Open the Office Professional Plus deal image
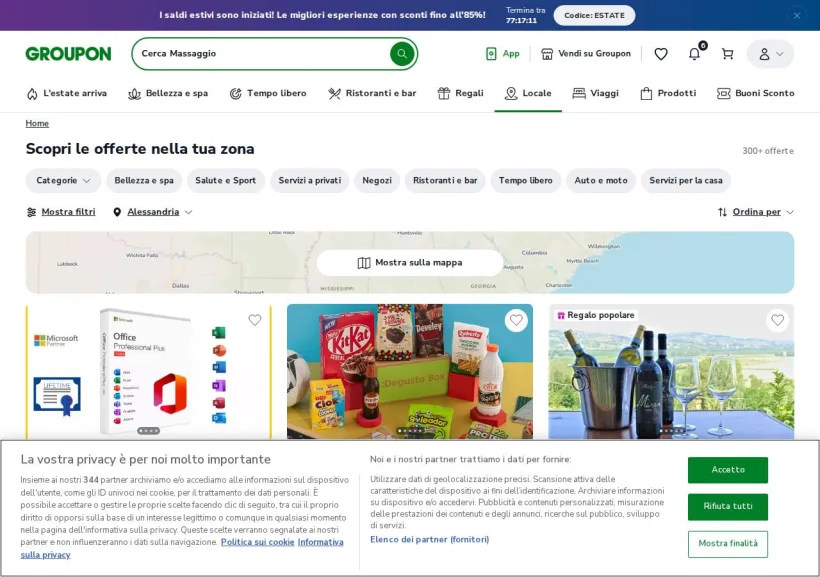The height and width of the screenshot is (577, 820). click(x=149, y=371)
